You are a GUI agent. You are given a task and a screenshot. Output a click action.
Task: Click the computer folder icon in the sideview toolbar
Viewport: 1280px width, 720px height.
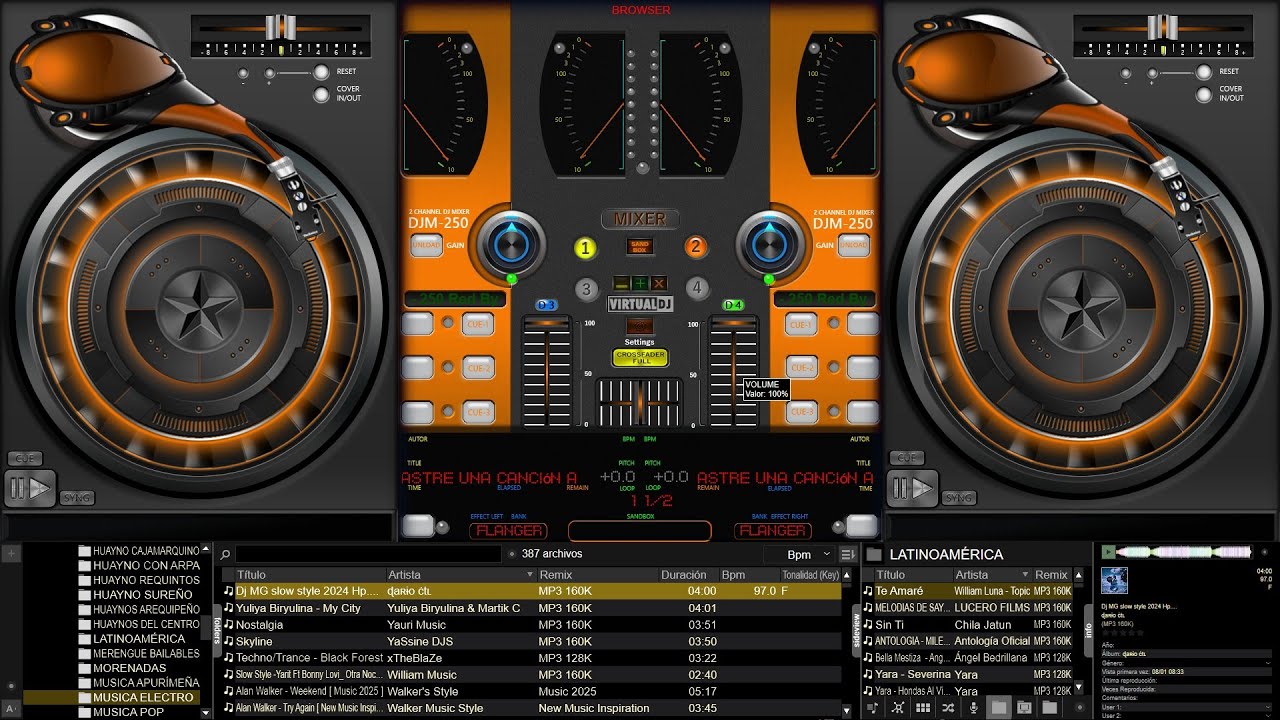tap(1024, 708)
